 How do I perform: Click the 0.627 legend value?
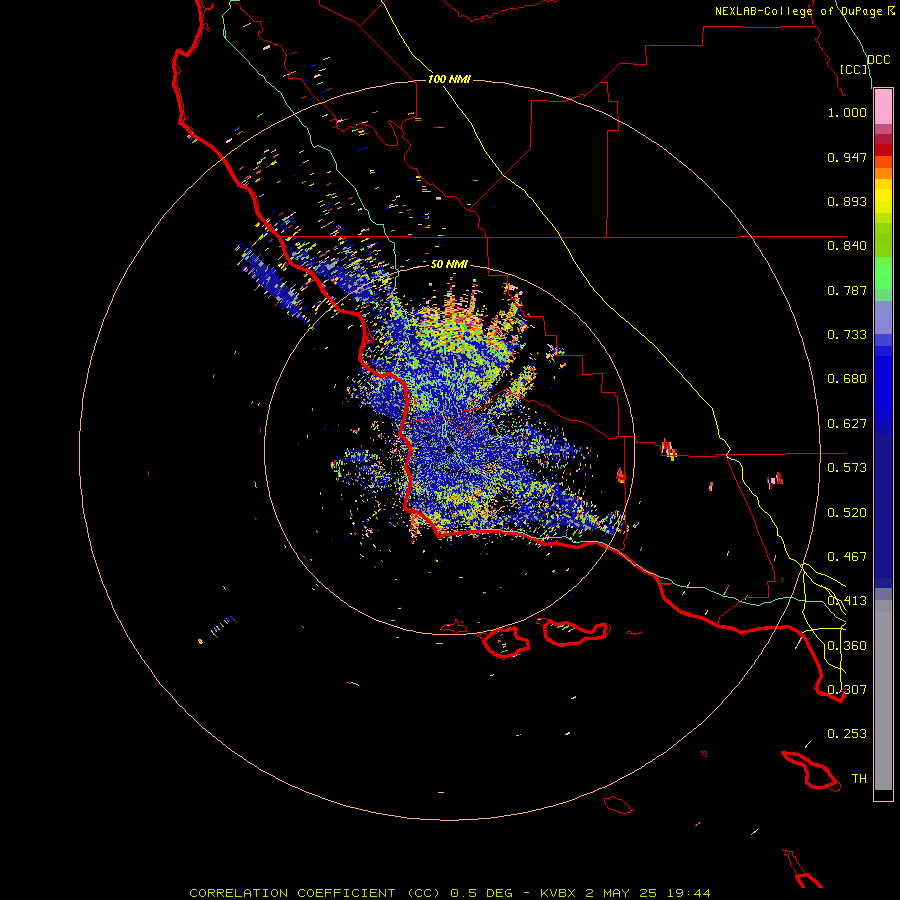(x=847, y=424)
